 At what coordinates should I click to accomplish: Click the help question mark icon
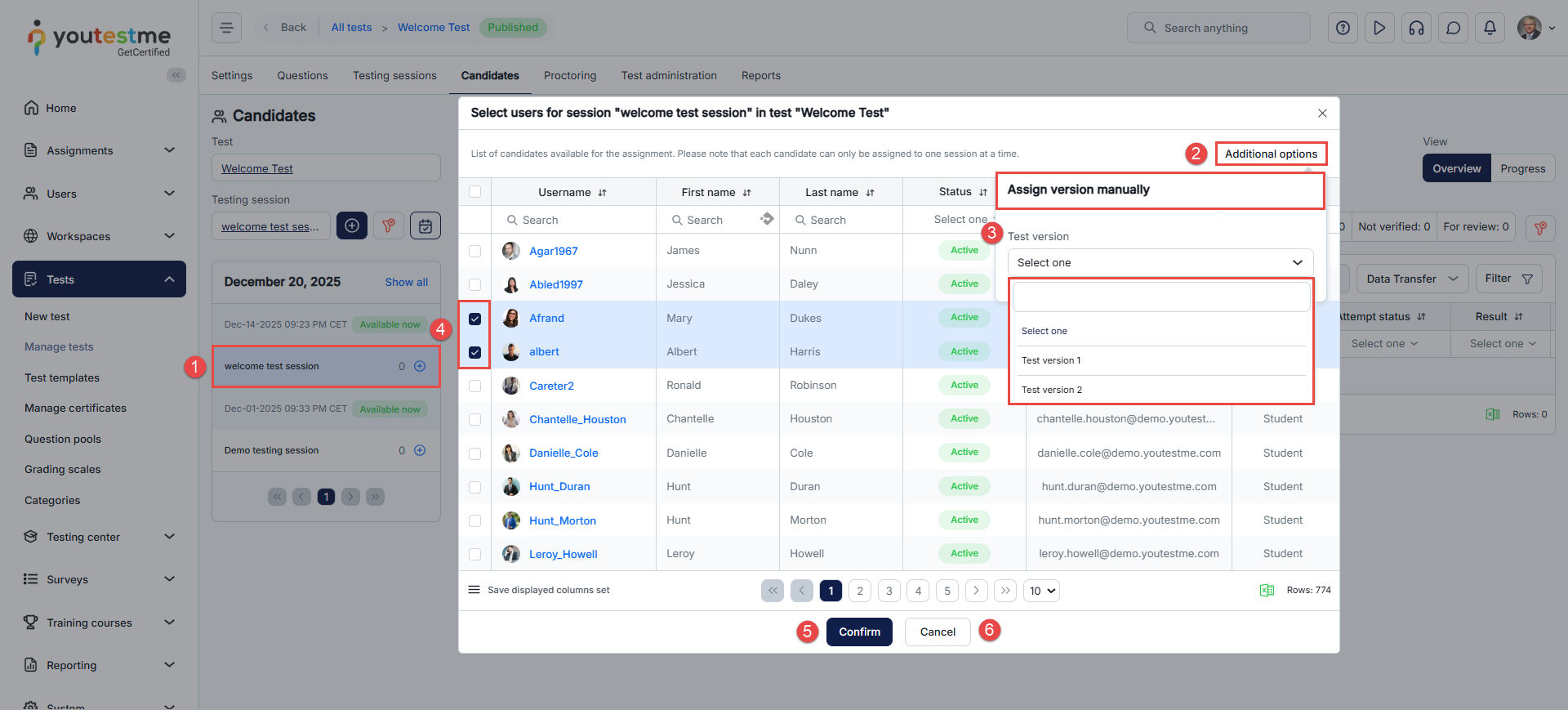tap(1343, 28)
